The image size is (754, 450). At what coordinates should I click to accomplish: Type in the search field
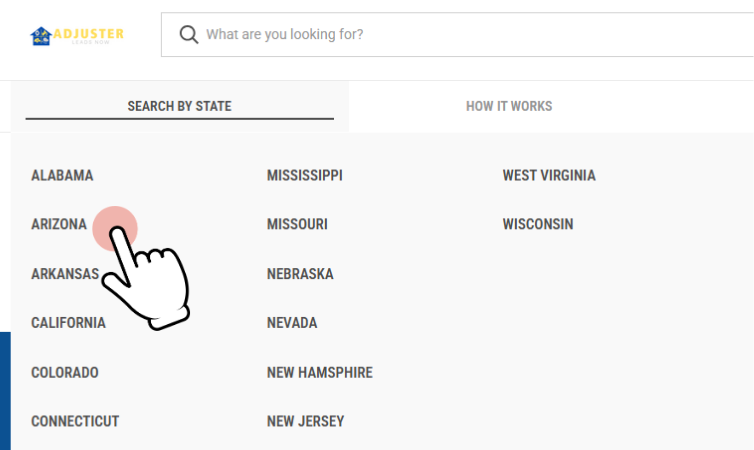click(450, 35)
